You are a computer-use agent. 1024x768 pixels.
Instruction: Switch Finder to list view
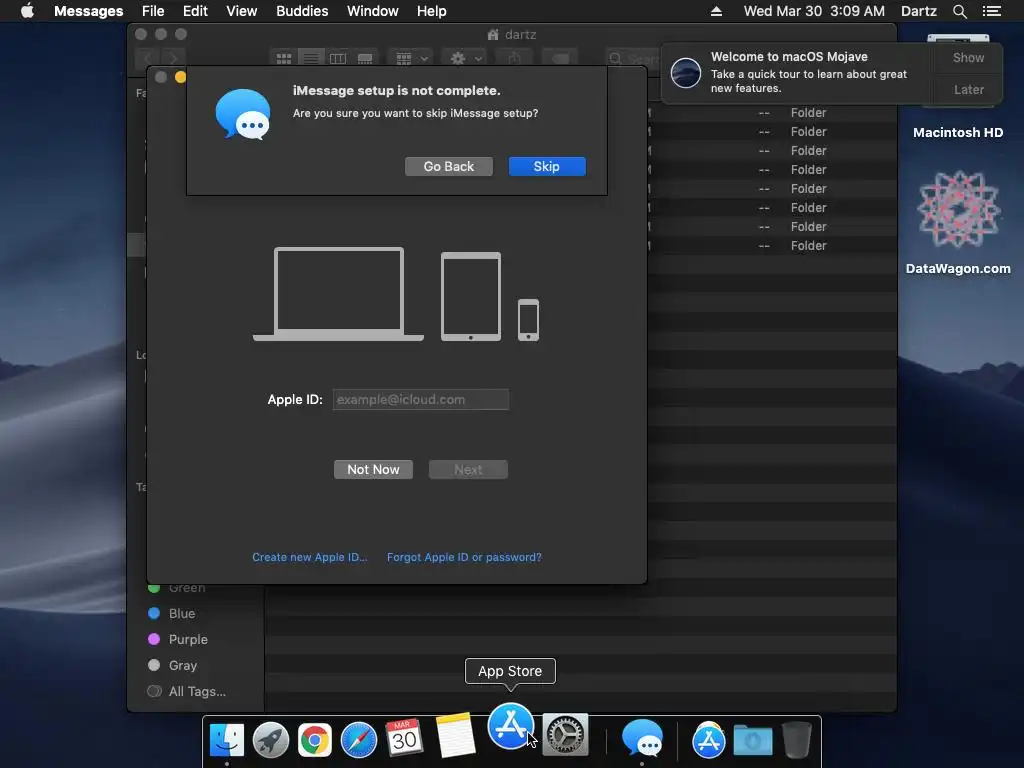(311, 59)
